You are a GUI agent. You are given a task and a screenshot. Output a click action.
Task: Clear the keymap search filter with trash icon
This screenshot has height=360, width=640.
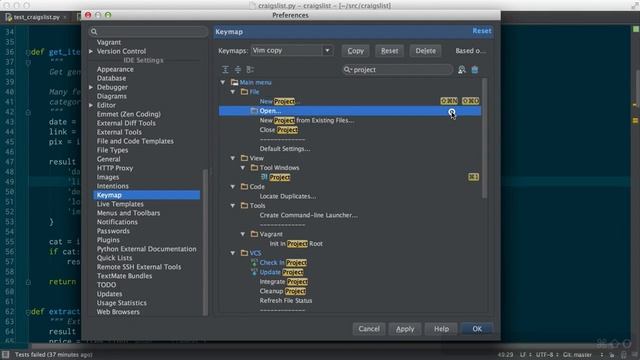(x=475, y=70)
